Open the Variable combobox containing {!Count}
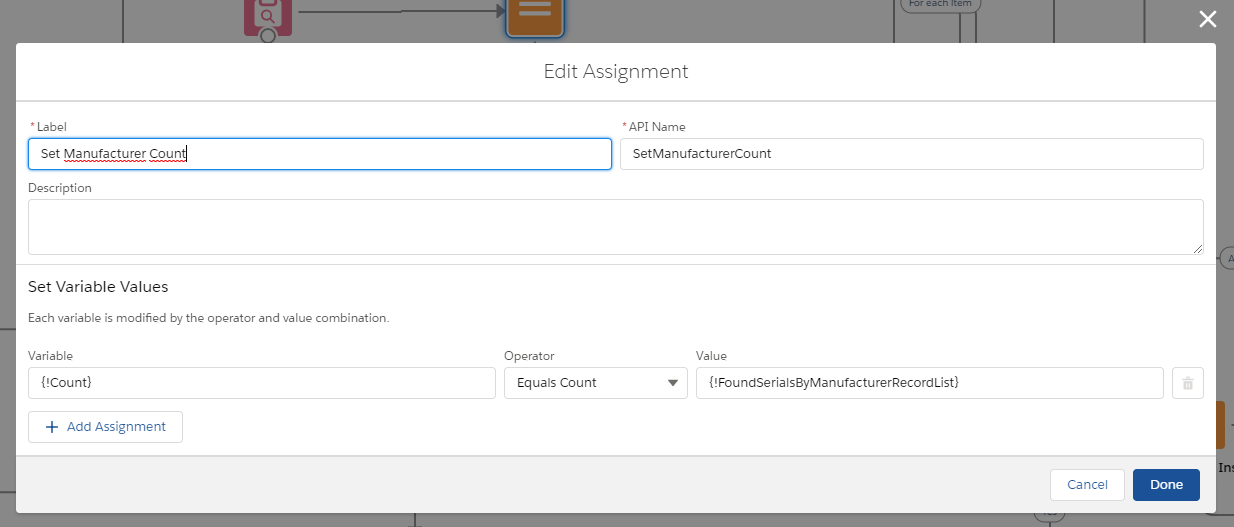 click(x=261, y=383)
